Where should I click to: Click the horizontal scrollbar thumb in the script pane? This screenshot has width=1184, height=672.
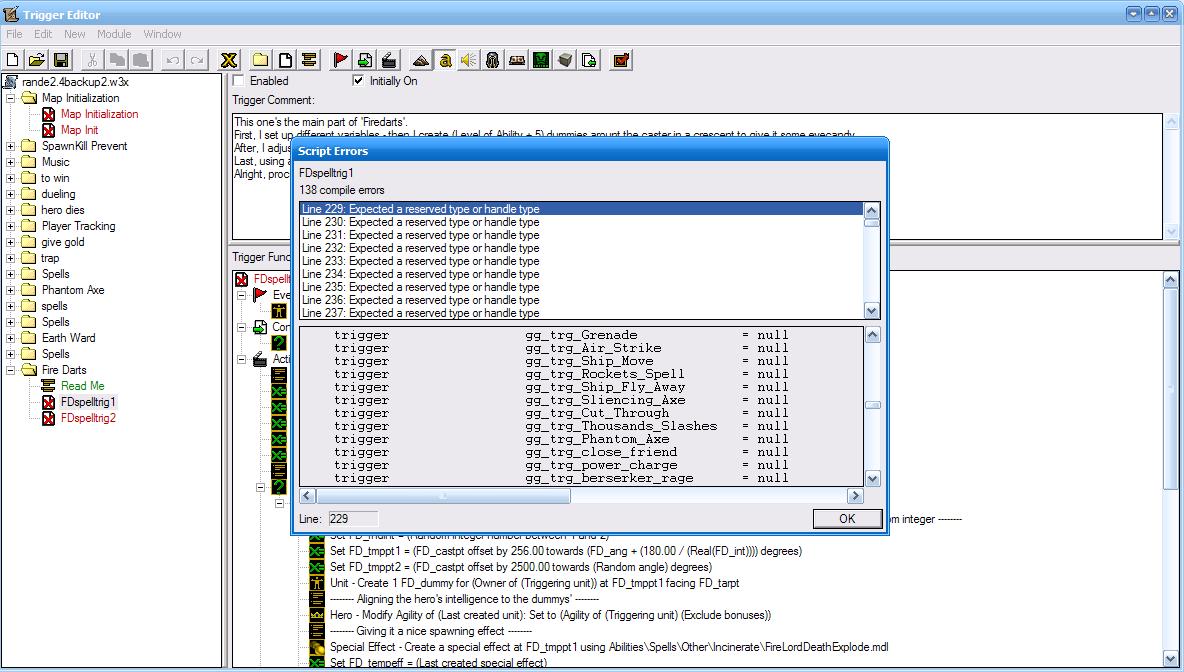pos(443,496)
